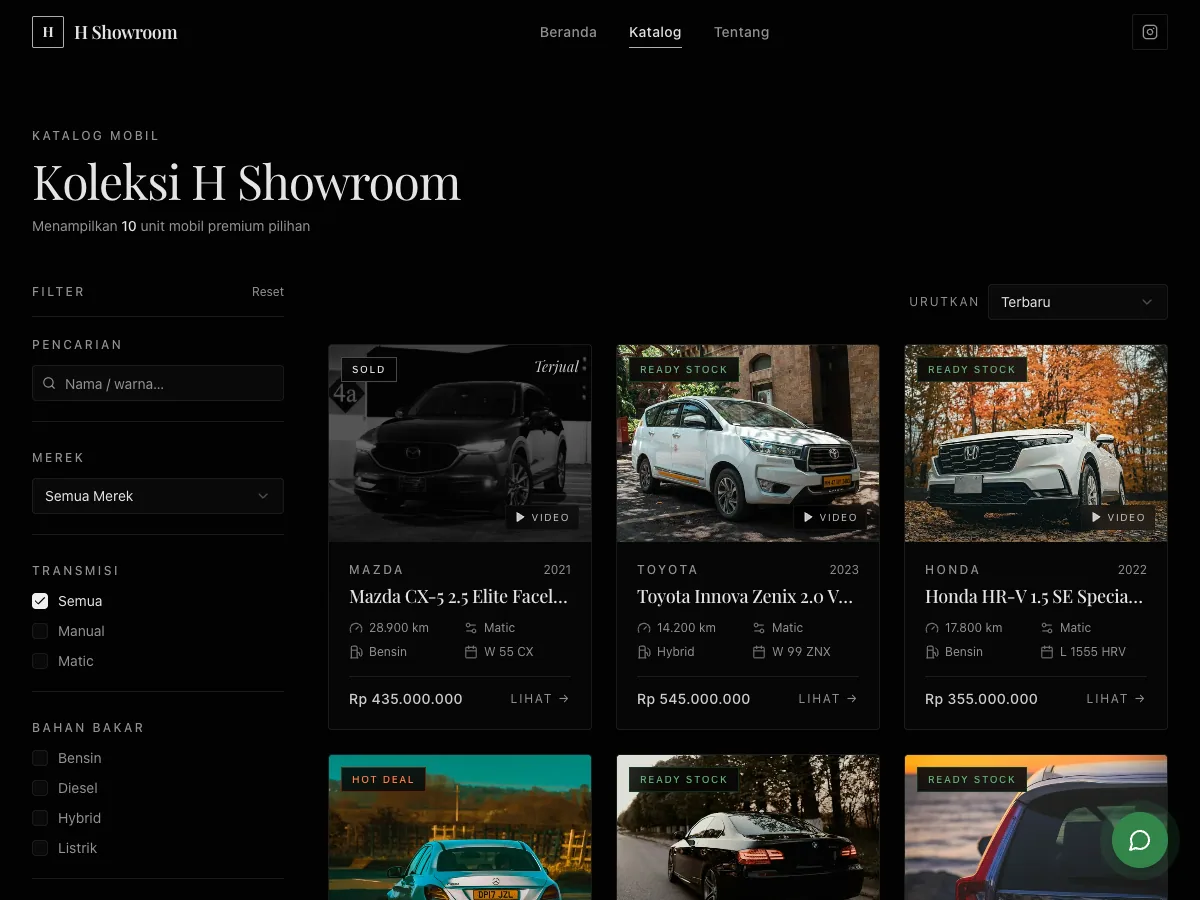Click the transmission icon on the Toyota card
1200x900 pixels.
759,628
